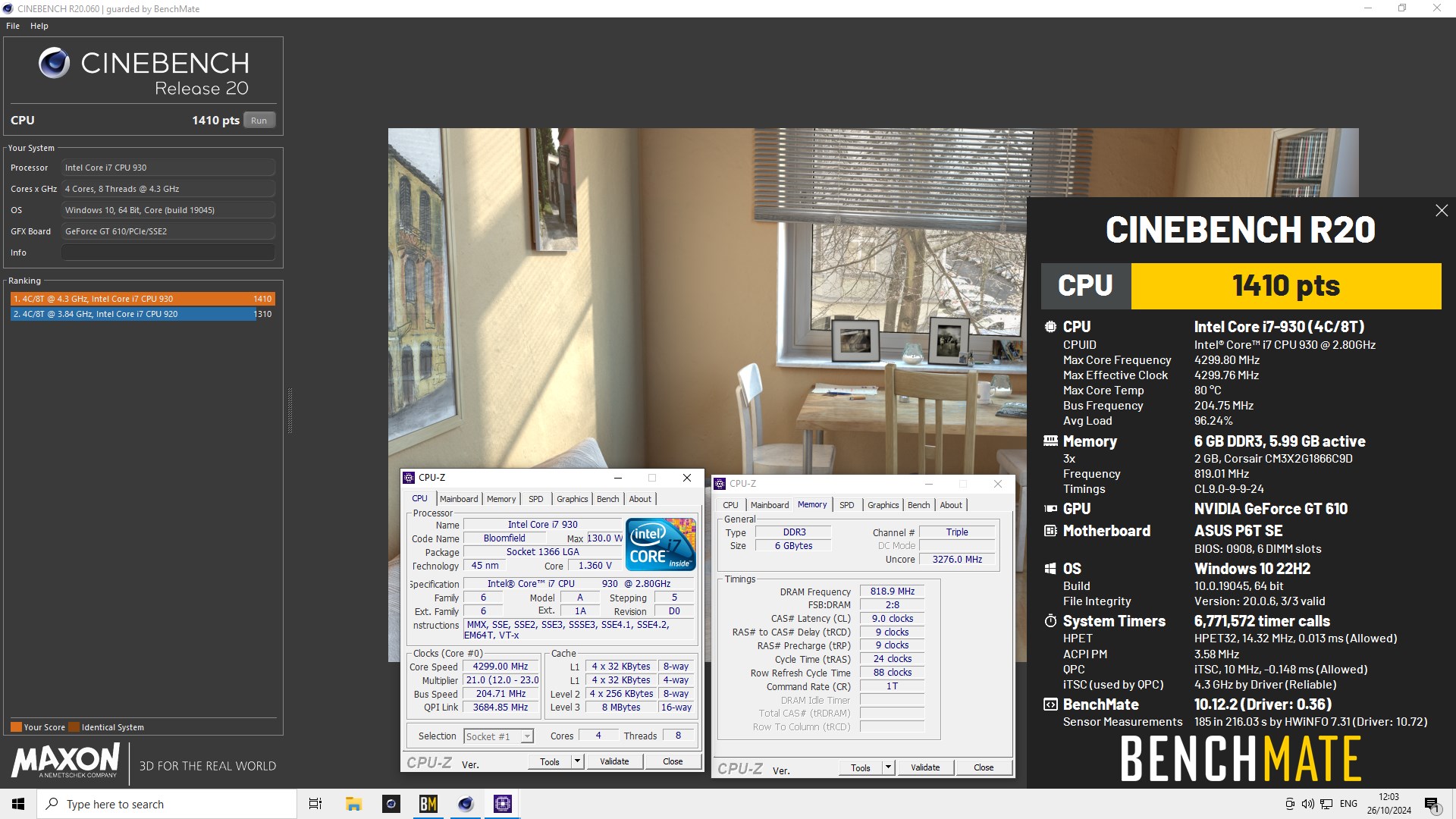Click the BenchMate OS Windows icon

[1050, 569]
